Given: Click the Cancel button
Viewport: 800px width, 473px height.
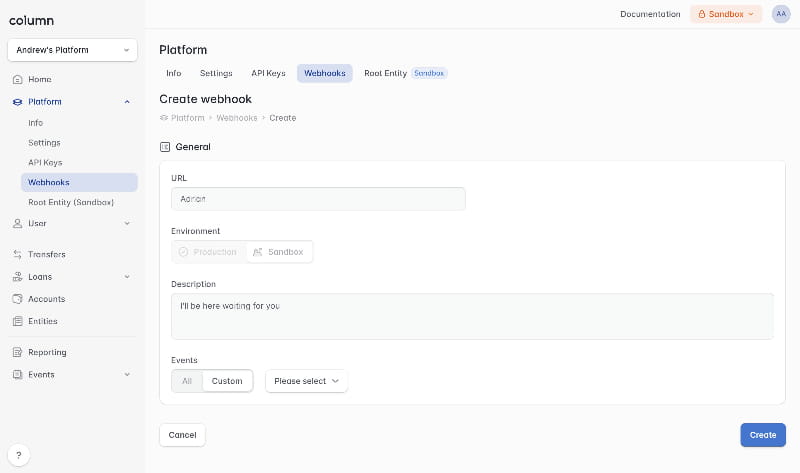Looking at the screenshot, I should (x=182, y=435).
